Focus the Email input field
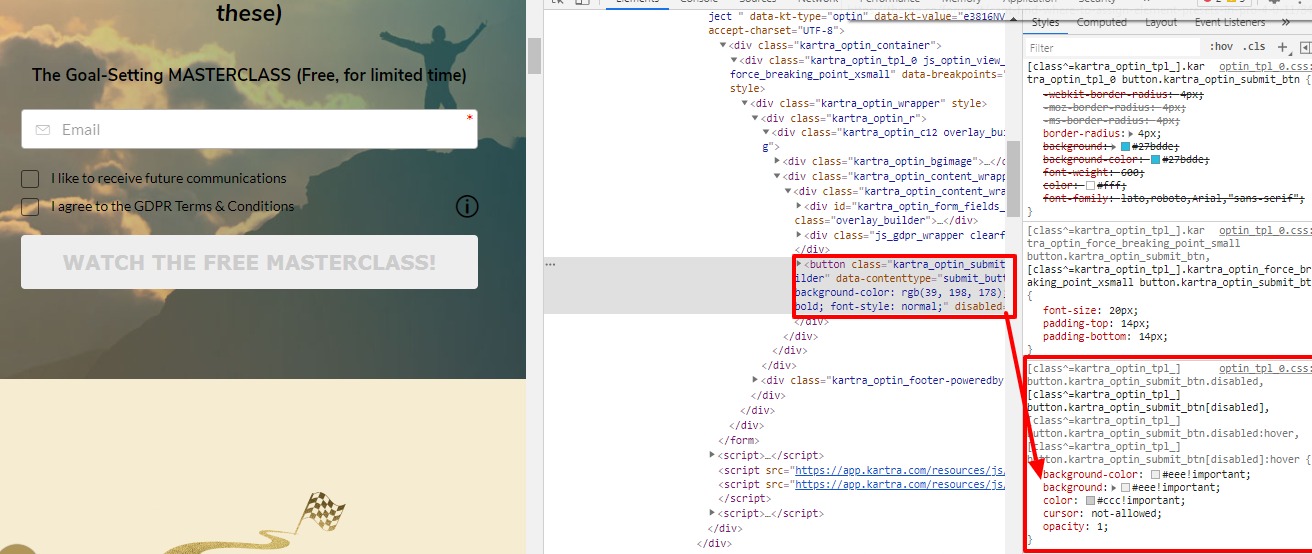1312x554 pixels. click(249, 129)
